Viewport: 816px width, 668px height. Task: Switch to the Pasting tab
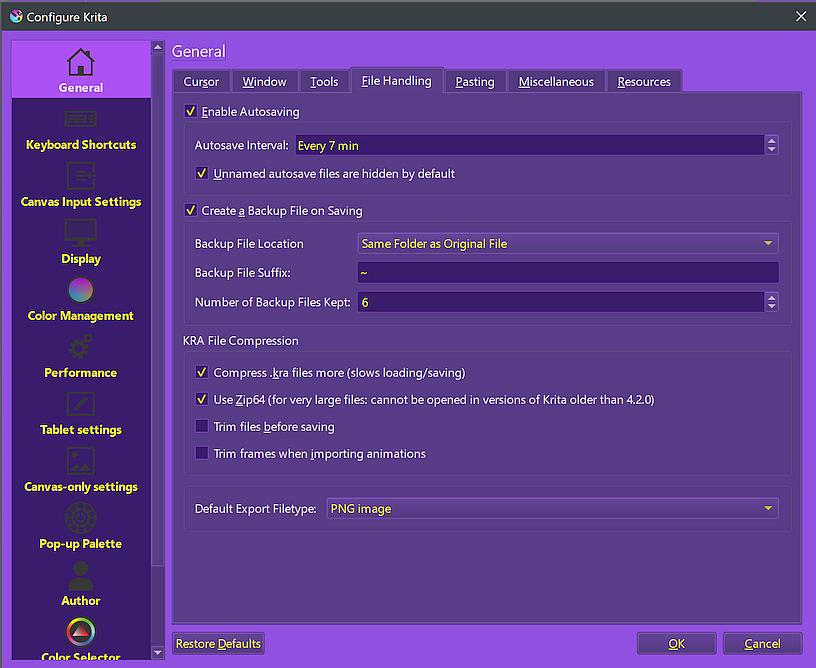(475, 82)
